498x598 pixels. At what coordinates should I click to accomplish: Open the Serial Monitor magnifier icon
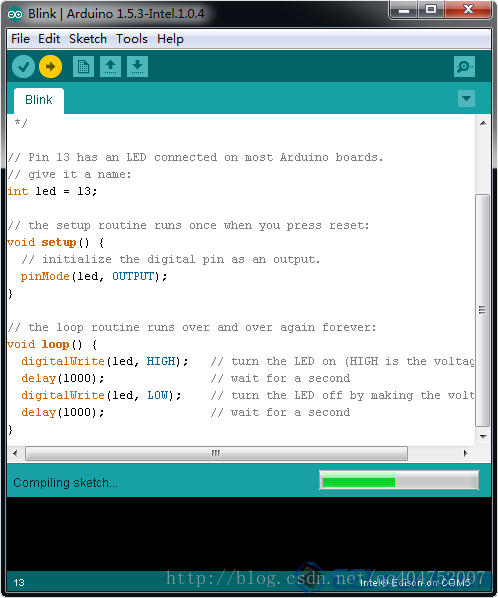pyautogui.click(x=464, y=67)
